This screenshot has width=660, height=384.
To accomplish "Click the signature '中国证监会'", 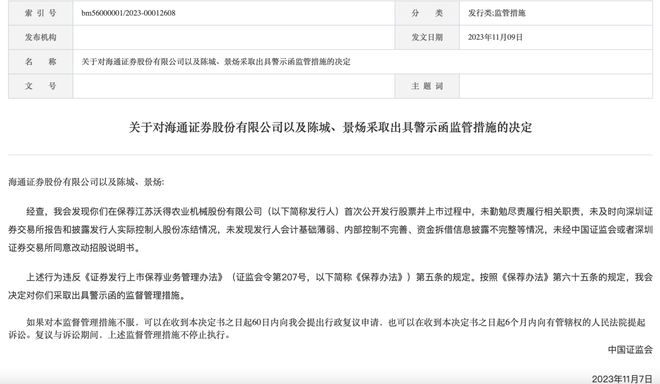I will (630, 349).
